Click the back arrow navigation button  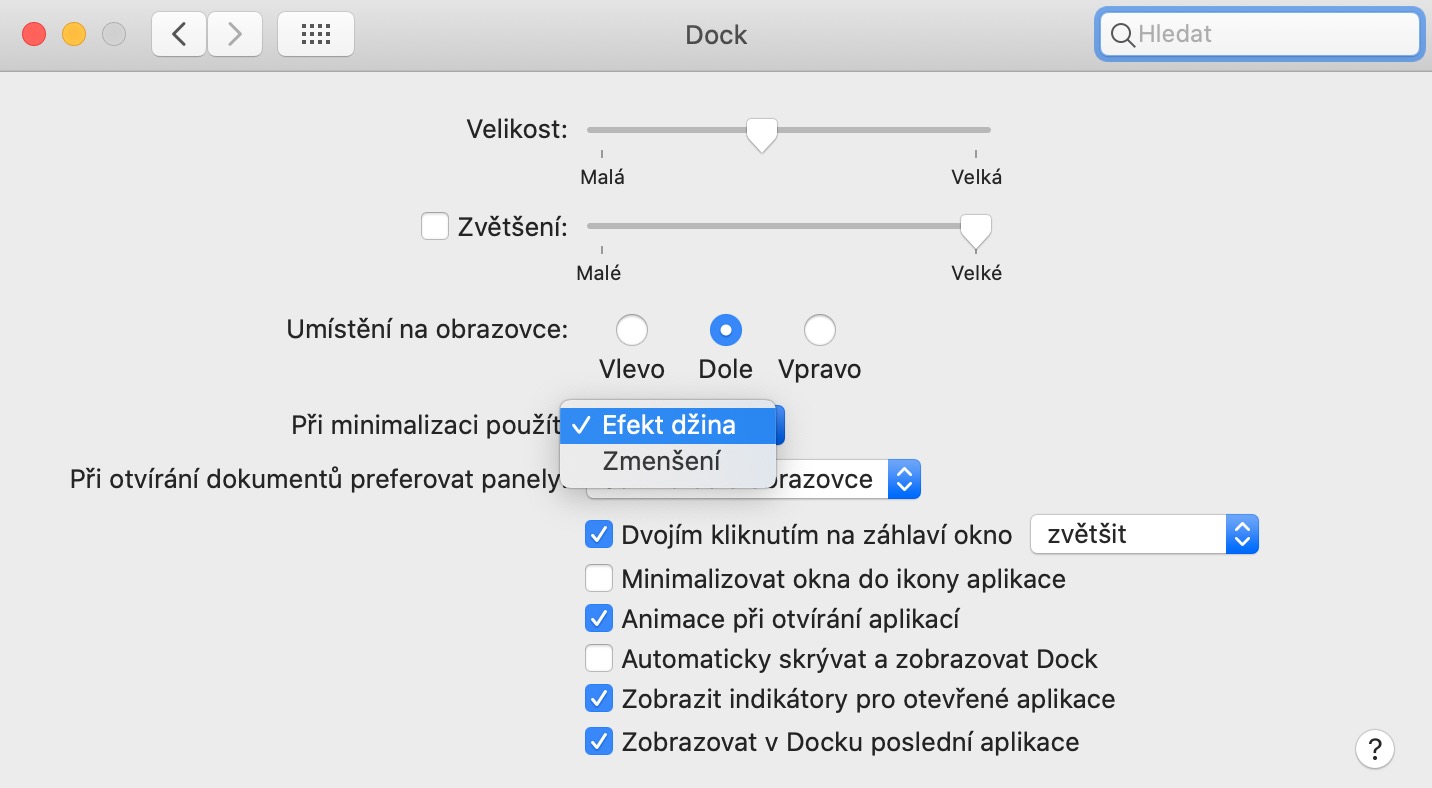coord(179,35)
